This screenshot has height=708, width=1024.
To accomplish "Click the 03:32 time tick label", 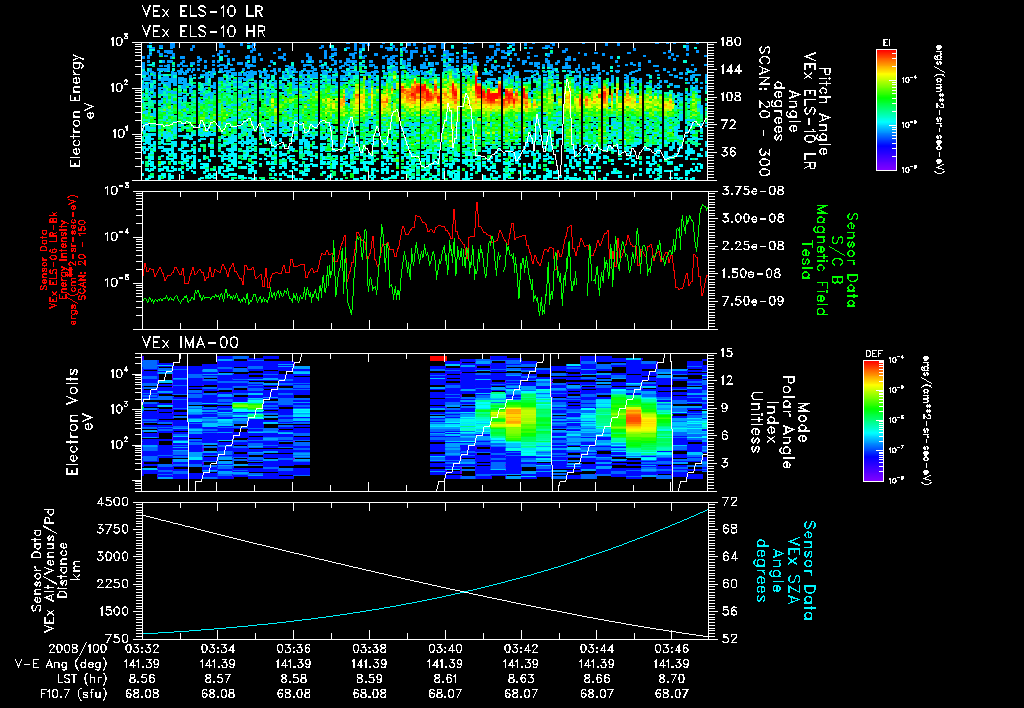I will tap(142, 649).
